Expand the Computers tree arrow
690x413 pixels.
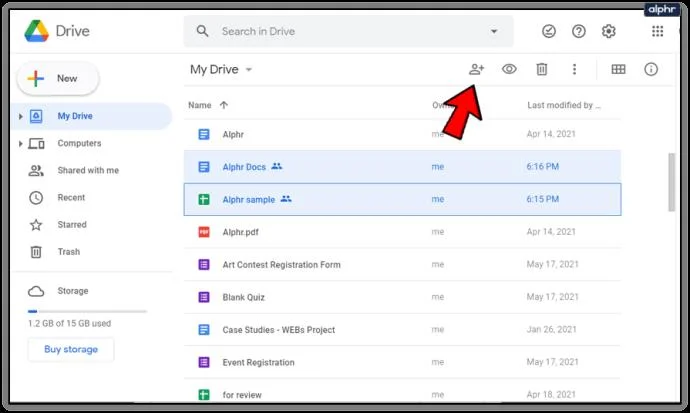[20, 143]
